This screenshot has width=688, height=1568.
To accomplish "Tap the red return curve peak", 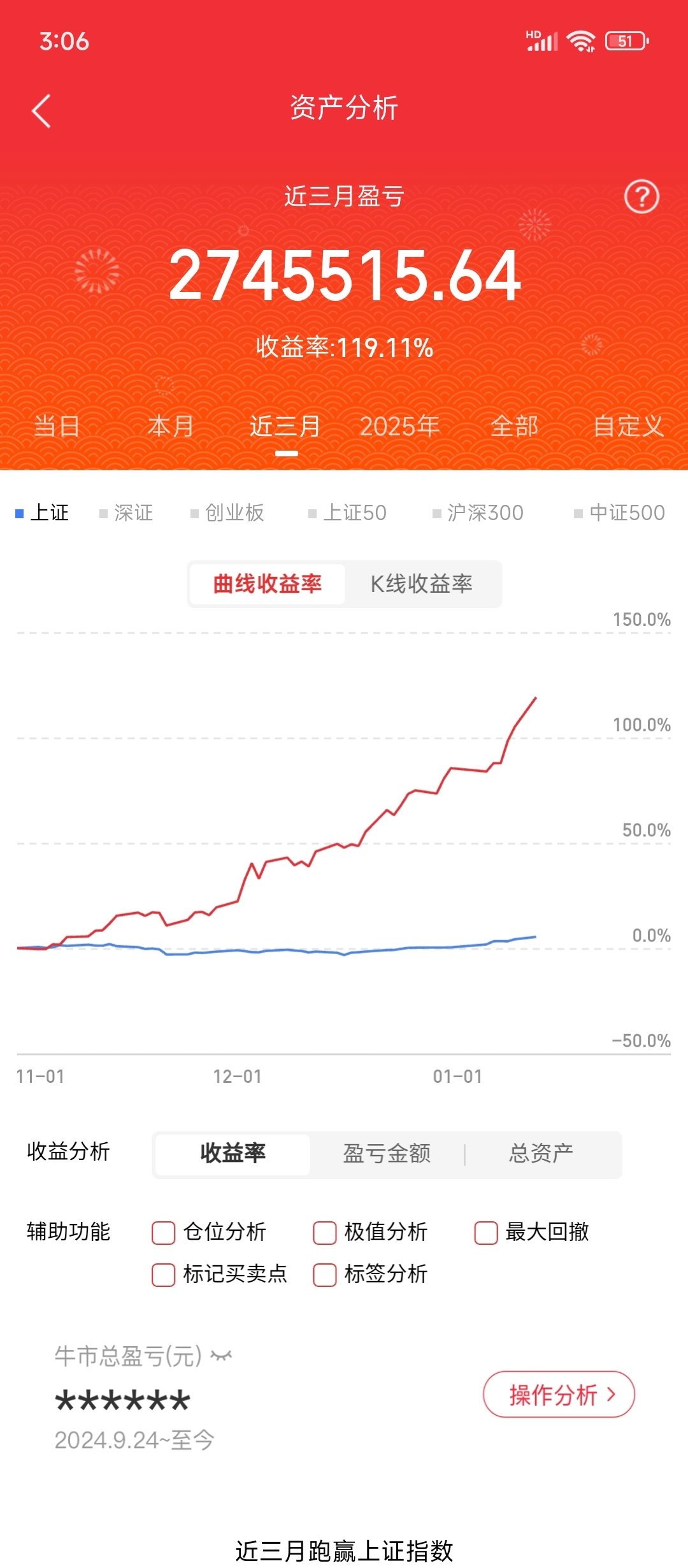I will (535, 699).
